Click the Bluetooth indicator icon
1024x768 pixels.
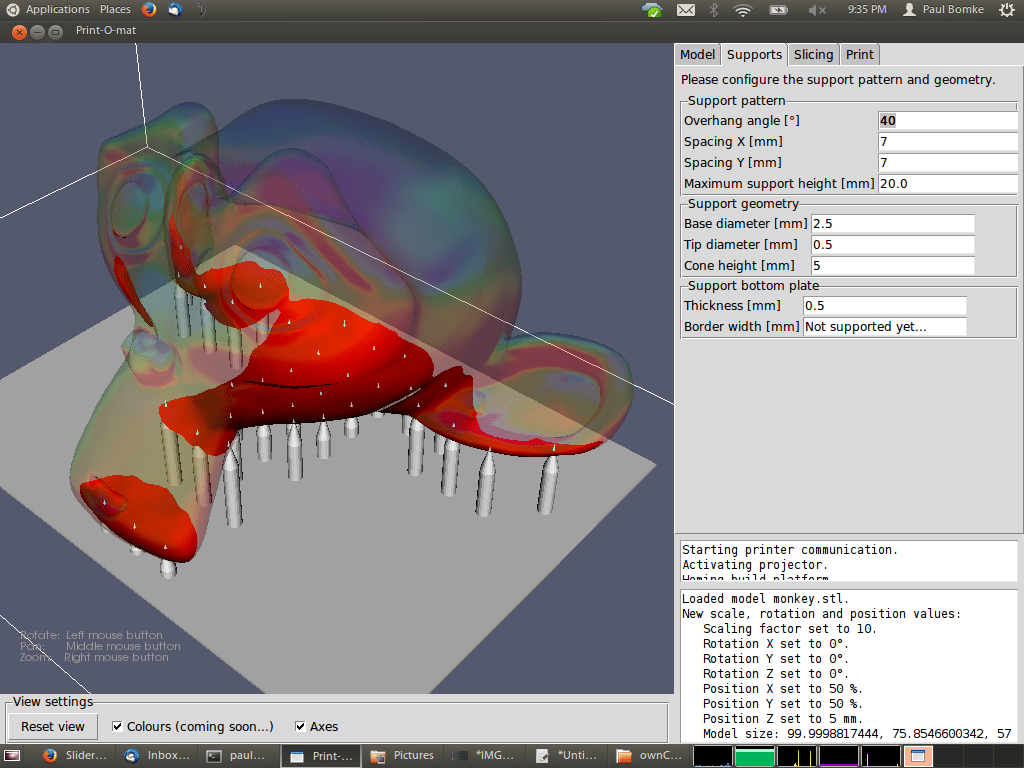[714, 10]
